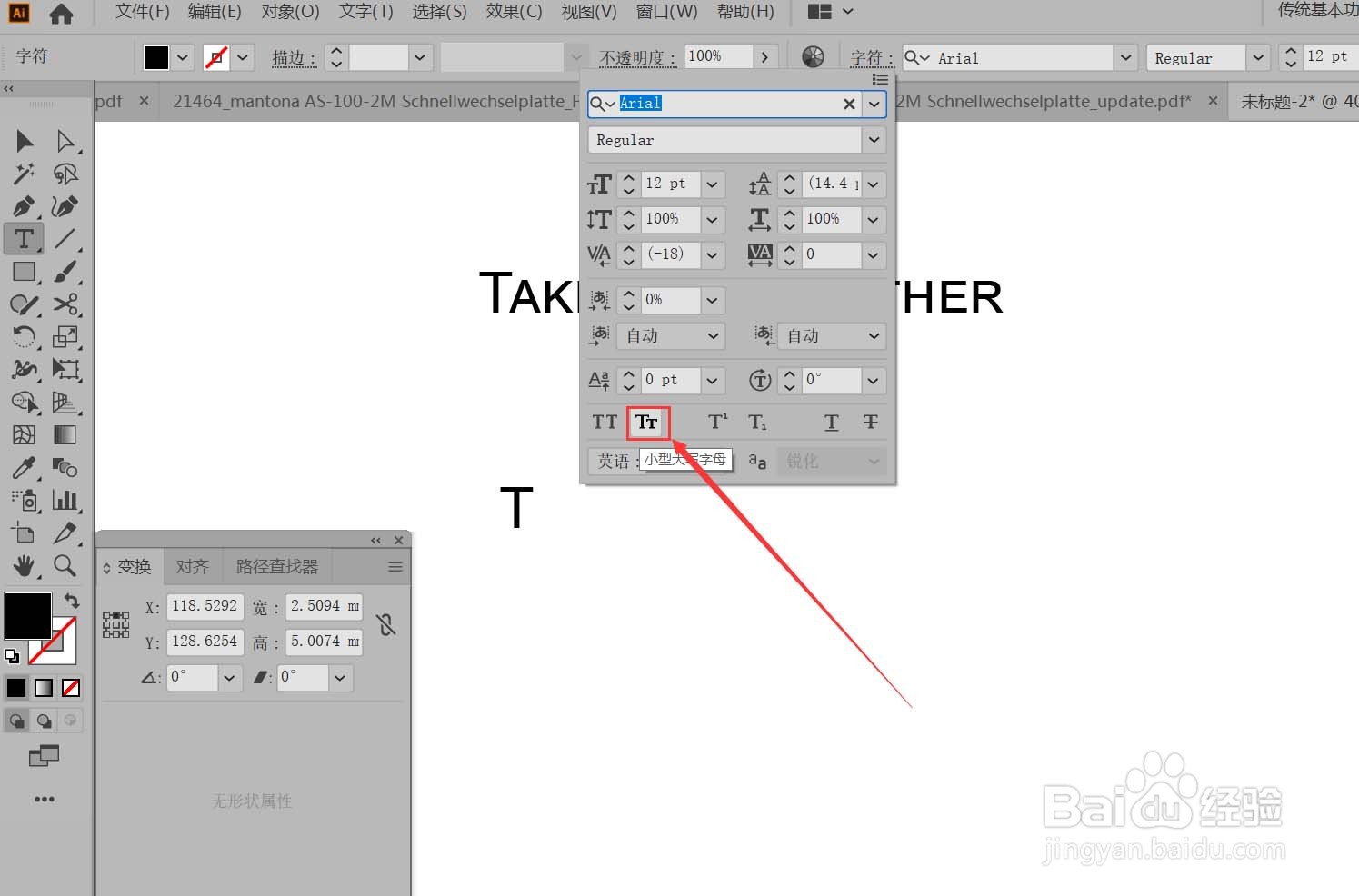1359x896 pixels.
Task: Select the Selection tool arrow
Action: 25,141
